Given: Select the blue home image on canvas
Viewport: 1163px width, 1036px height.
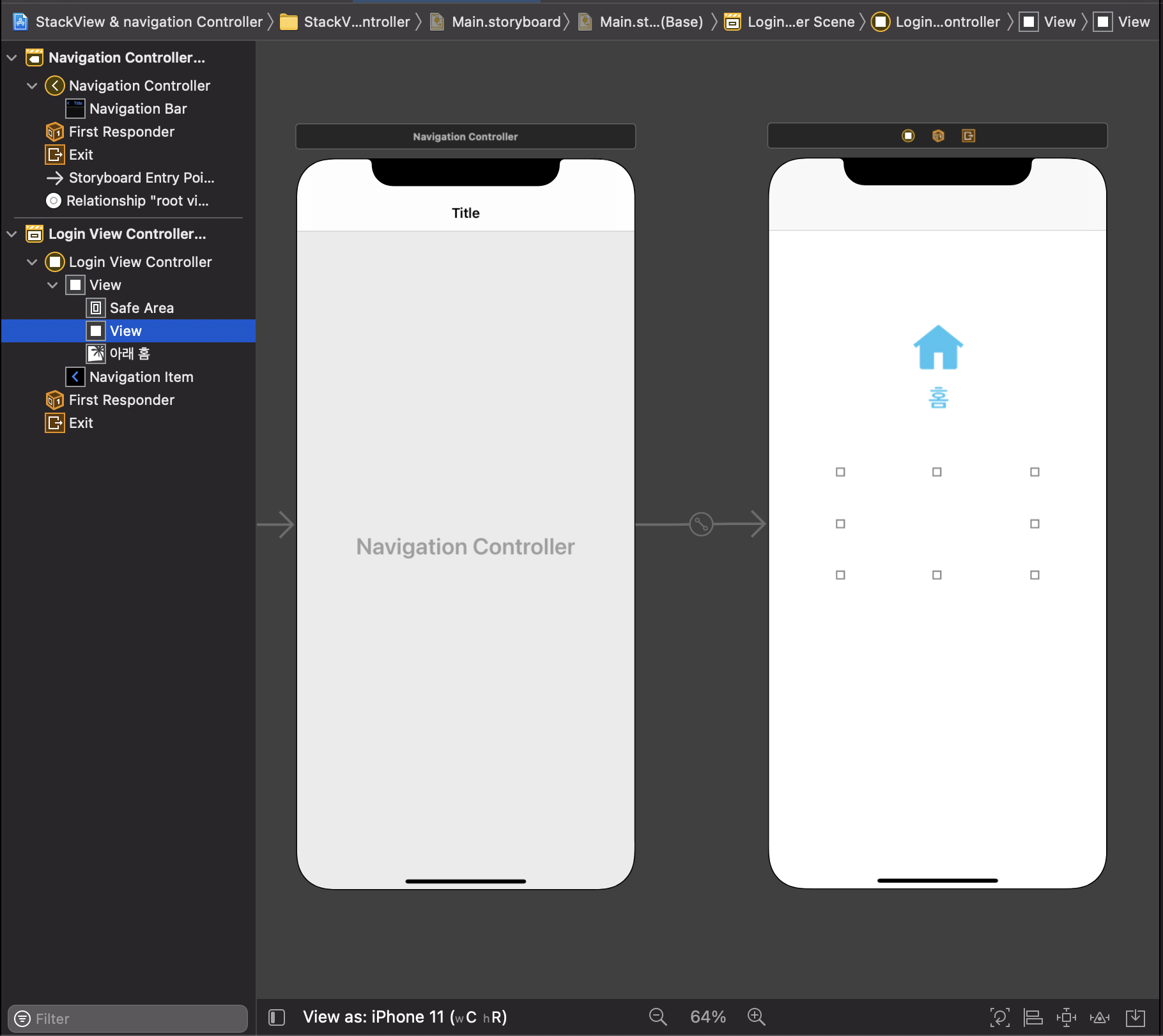Looking at the screenshot, I should click(x=938, y=347).
